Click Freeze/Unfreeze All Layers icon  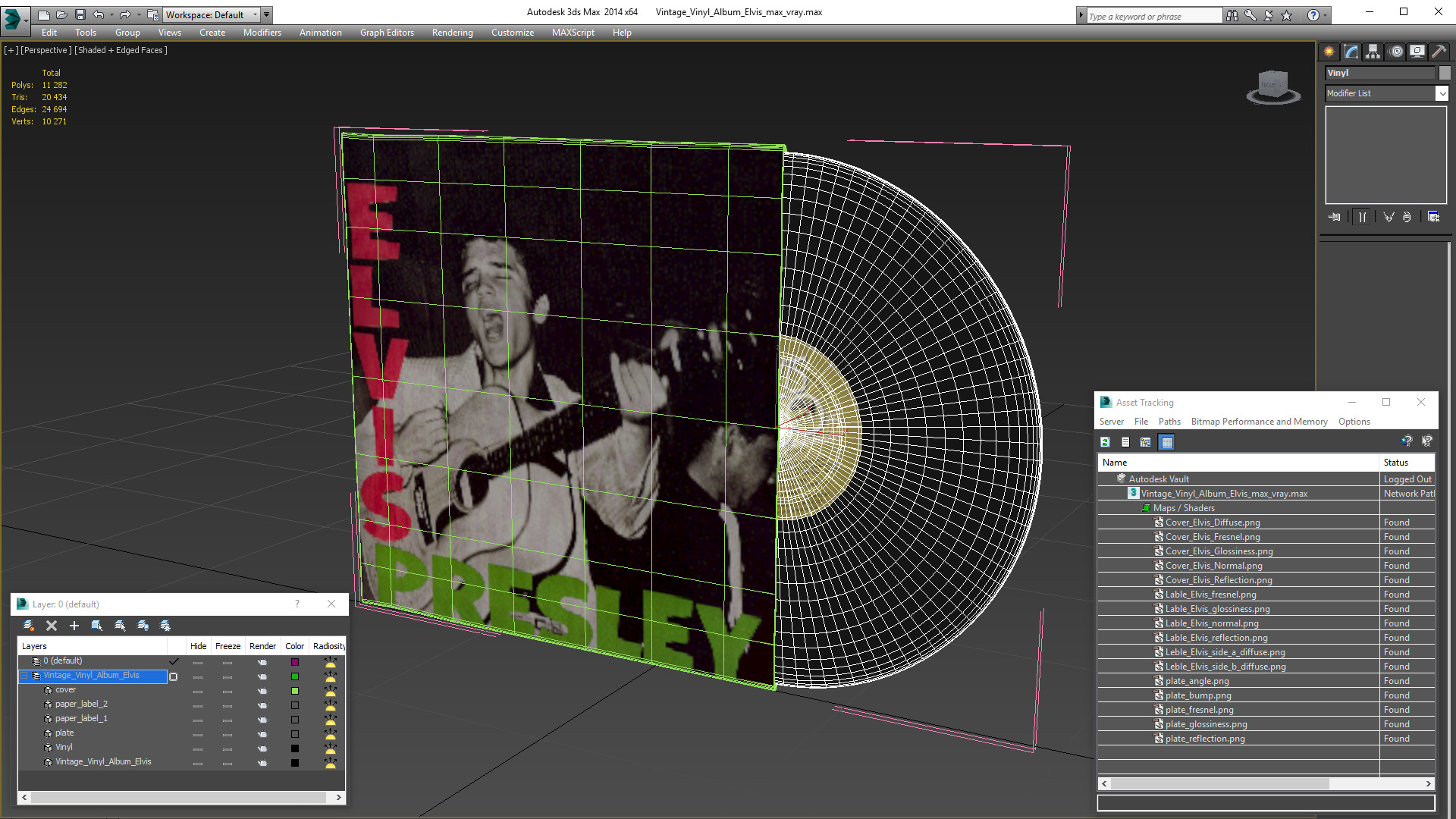coord(165,626)
